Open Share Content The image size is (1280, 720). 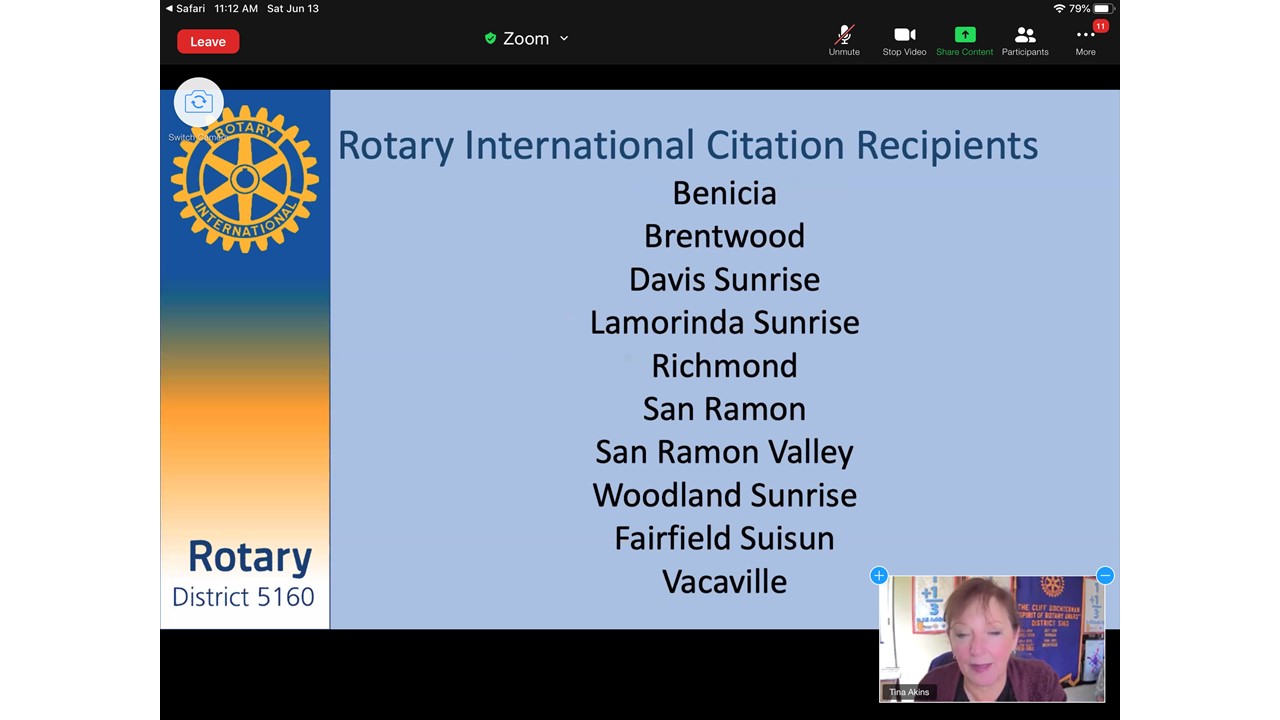[964, 40]
